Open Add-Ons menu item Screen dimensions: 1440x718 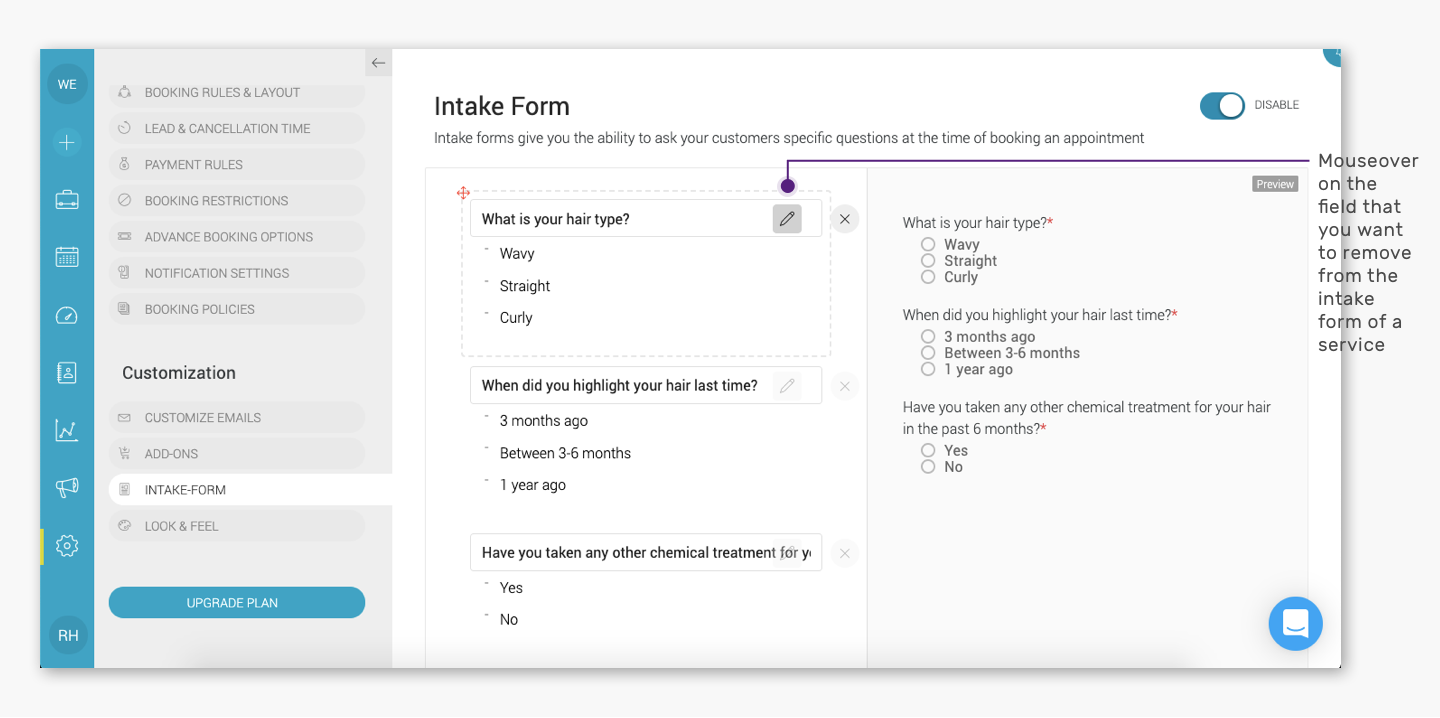pos(237,453)
